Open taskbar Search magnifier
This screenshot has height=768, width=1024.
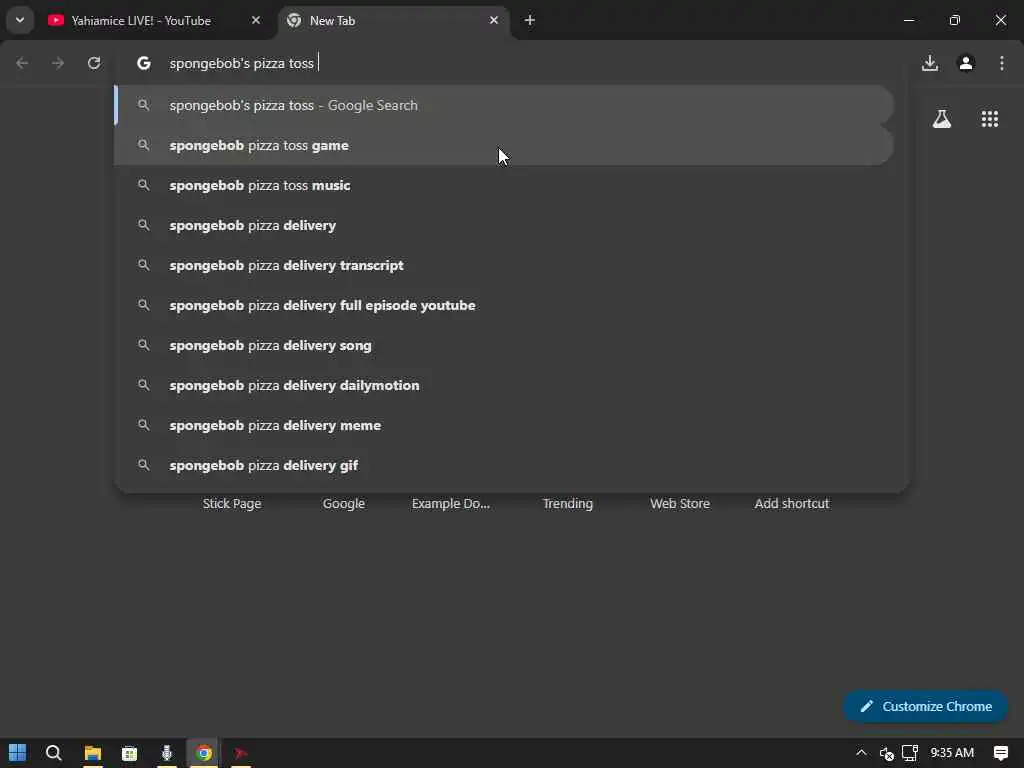pyautogui.click(x=54, y=753)
